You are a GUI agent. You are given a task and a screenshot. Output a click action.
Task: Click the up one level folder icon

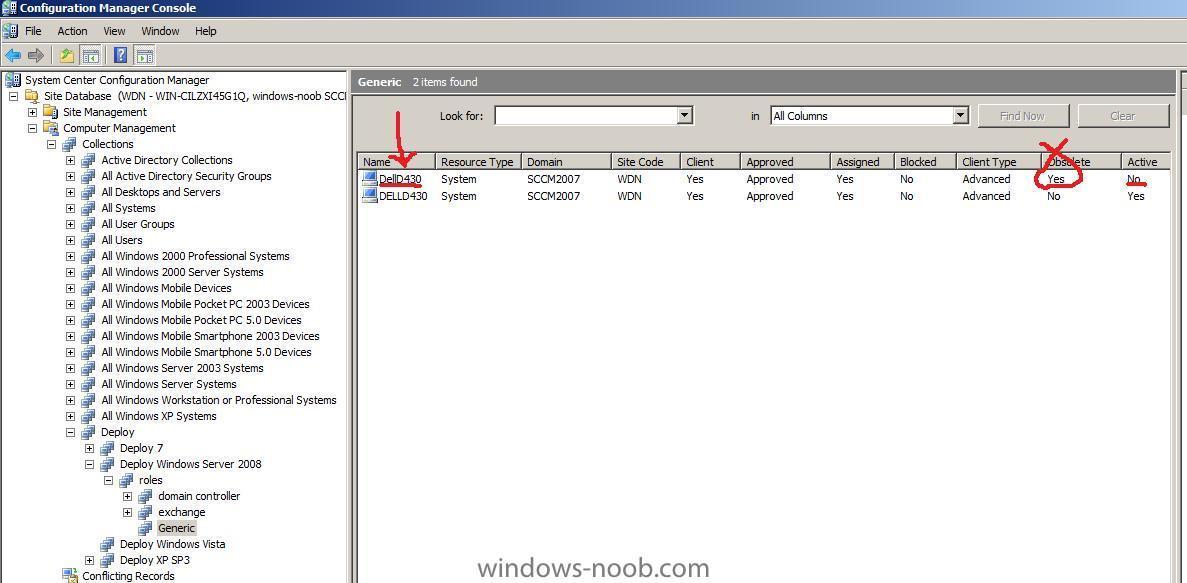67,55
